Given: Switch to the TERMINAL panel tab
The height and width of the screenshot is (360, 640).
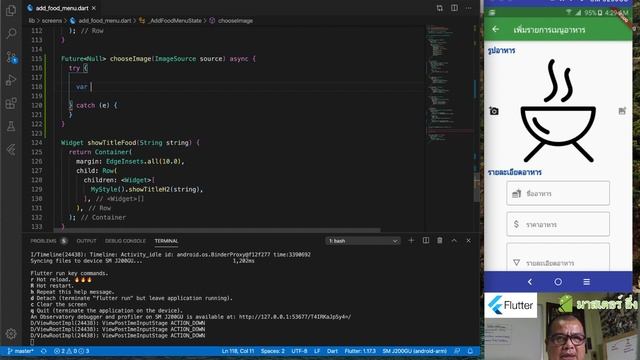Looking at the screenshot, I should 166,241.
